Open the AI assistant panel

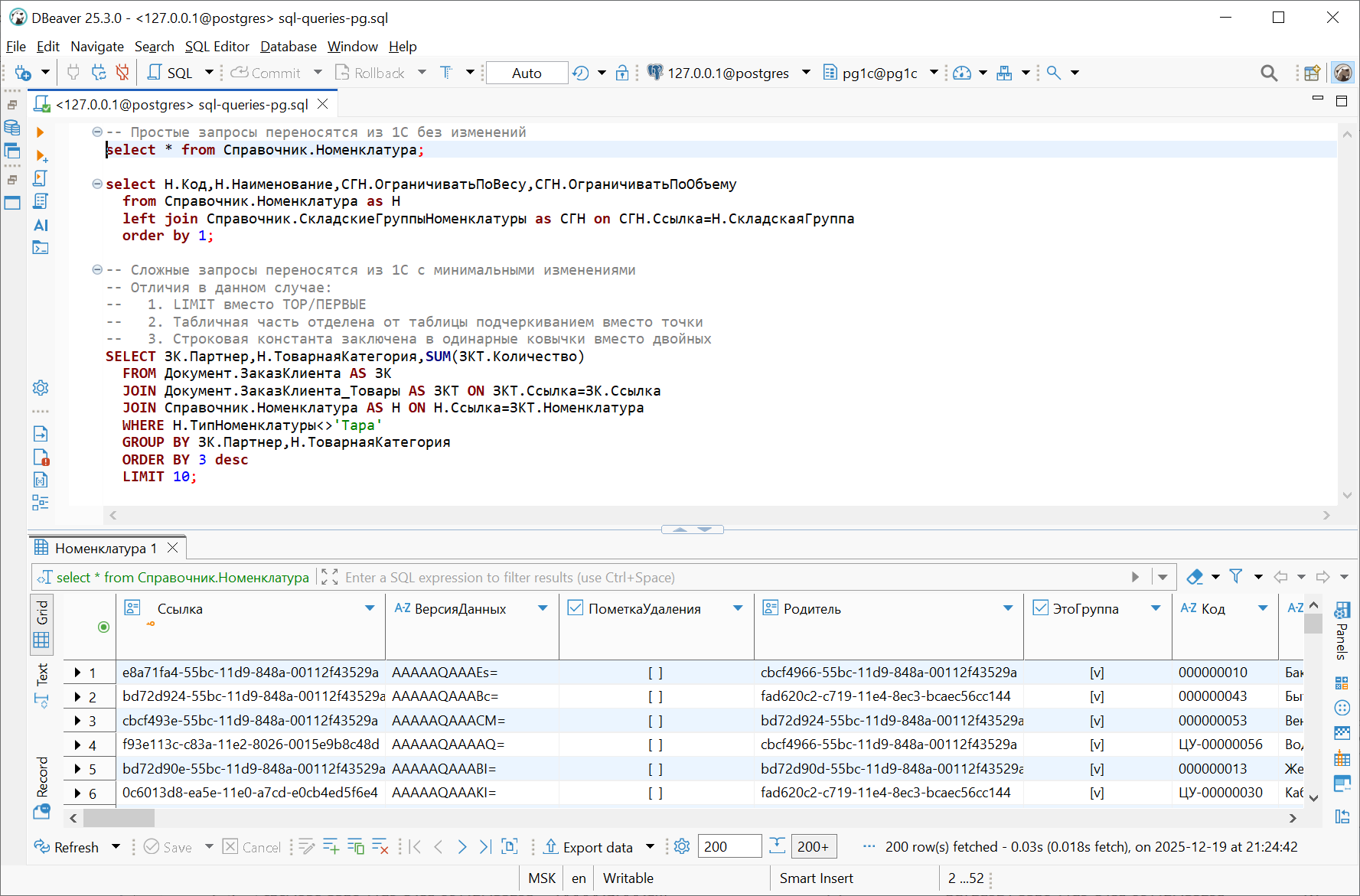[41, 225]
